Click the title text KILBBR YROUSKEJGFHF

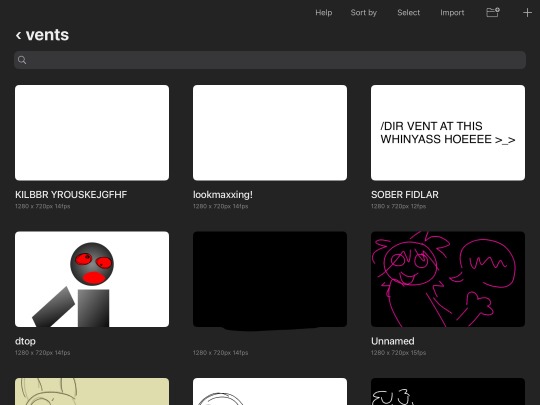71,195
